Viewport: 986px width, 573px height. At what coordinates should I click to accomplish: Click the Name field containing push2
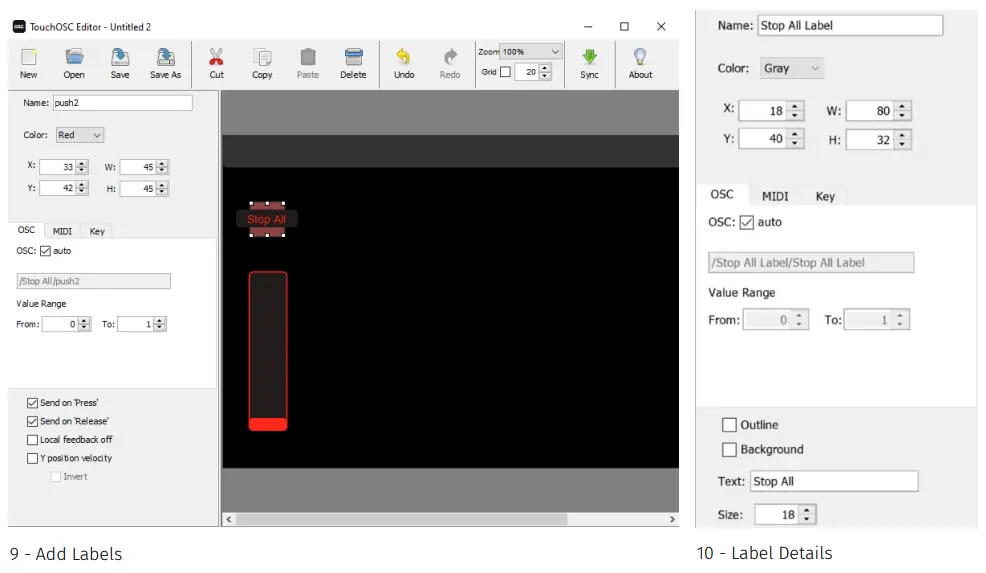[x=122, y=103]
